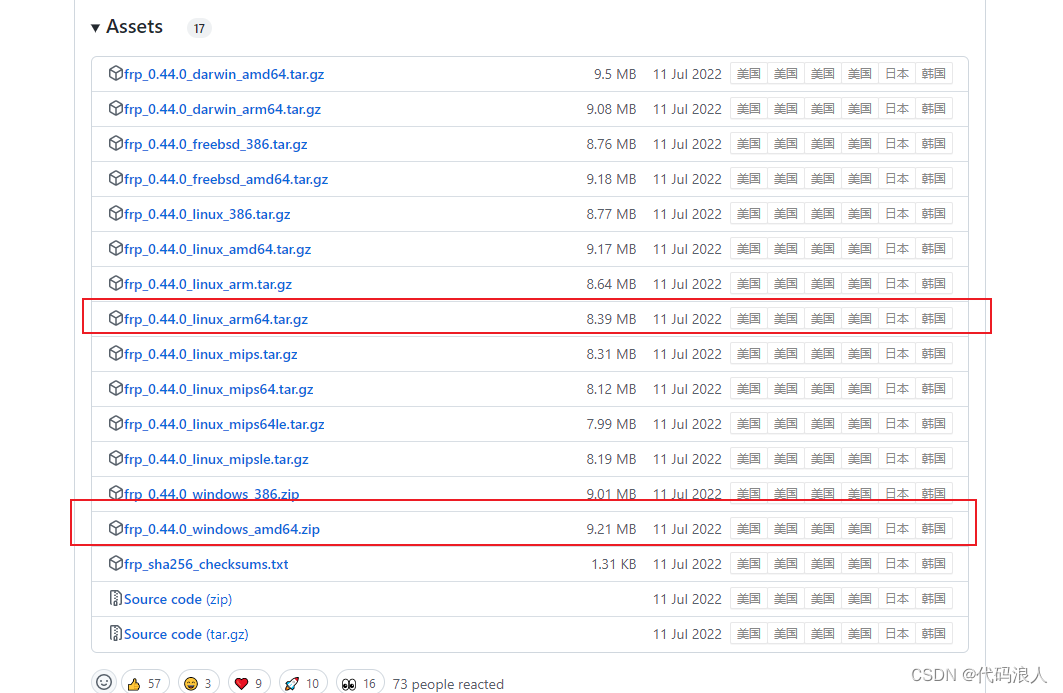Download frp_0.44.0_linux_amd64.tar.gz
Viewport: 1063px width, 693px height.
(218, 250)
